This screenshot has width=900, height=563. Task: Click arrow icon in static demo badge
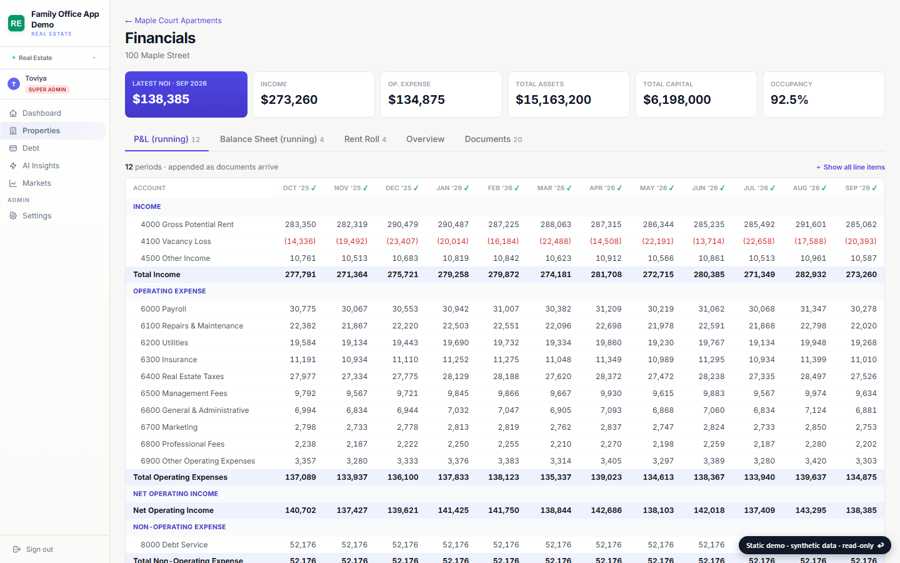[x=880, y=546]
